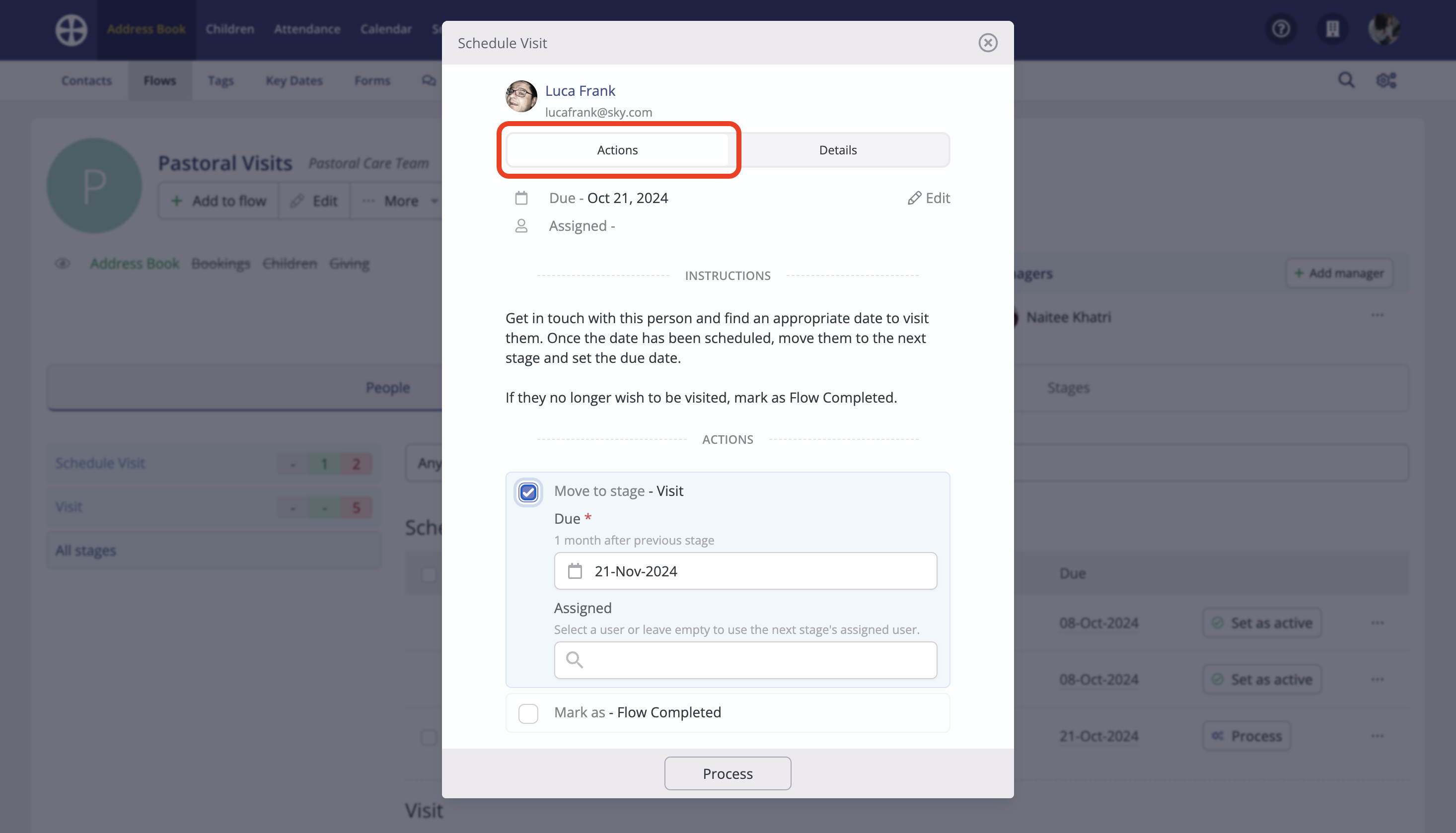Image resolution: width=1456 pixels, height=833 pixels.
Task: Open the Children module
Action: point(229,29)
